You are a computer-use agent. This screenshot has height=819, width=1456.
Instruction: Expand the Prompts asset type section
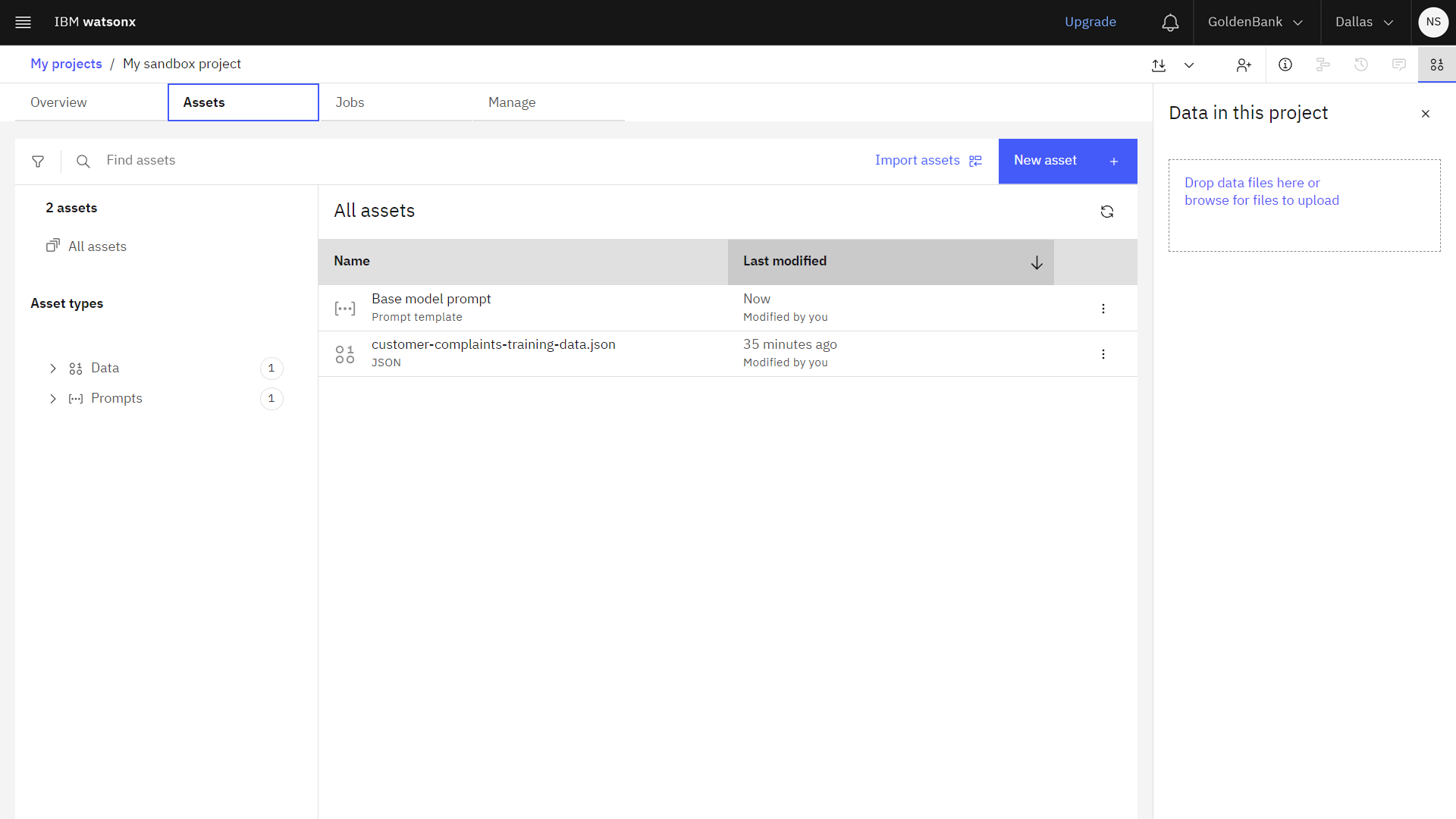point(52,398)
